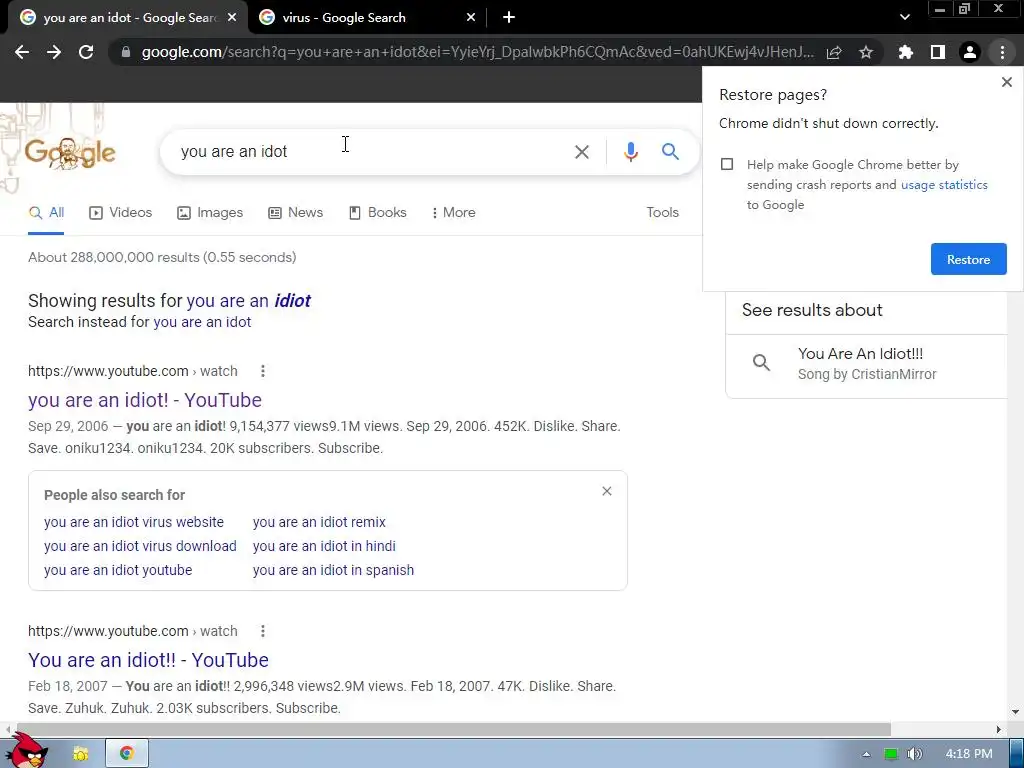Select 'you are an idiot in hindi'

324,546
